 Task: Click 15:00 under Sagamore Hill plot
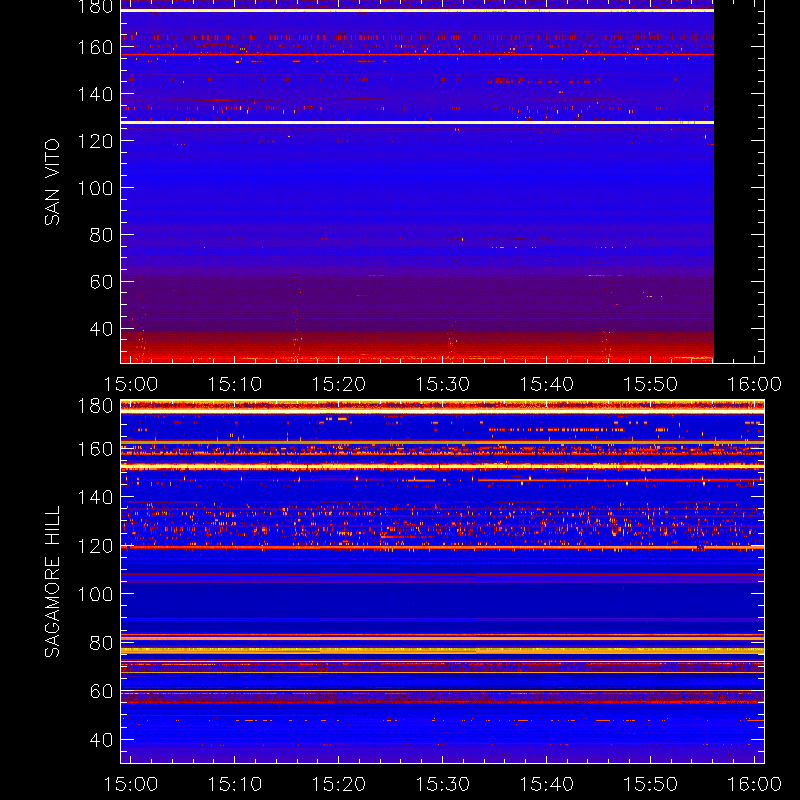(x=131, y=784)
